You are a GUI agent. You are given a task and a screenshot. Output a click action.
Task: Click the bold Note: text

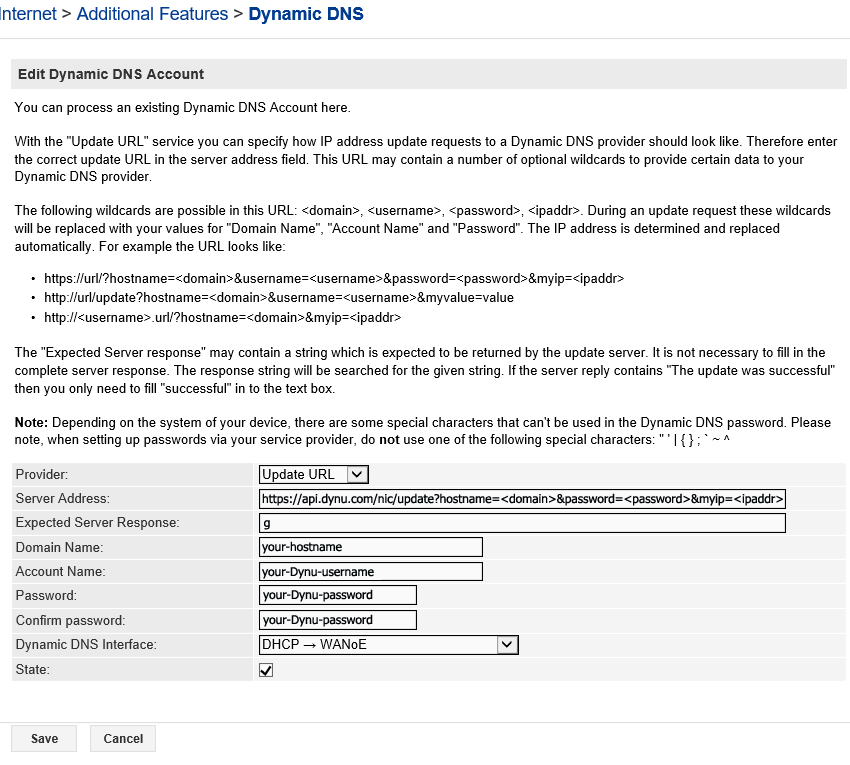click(x=31, y=422)
